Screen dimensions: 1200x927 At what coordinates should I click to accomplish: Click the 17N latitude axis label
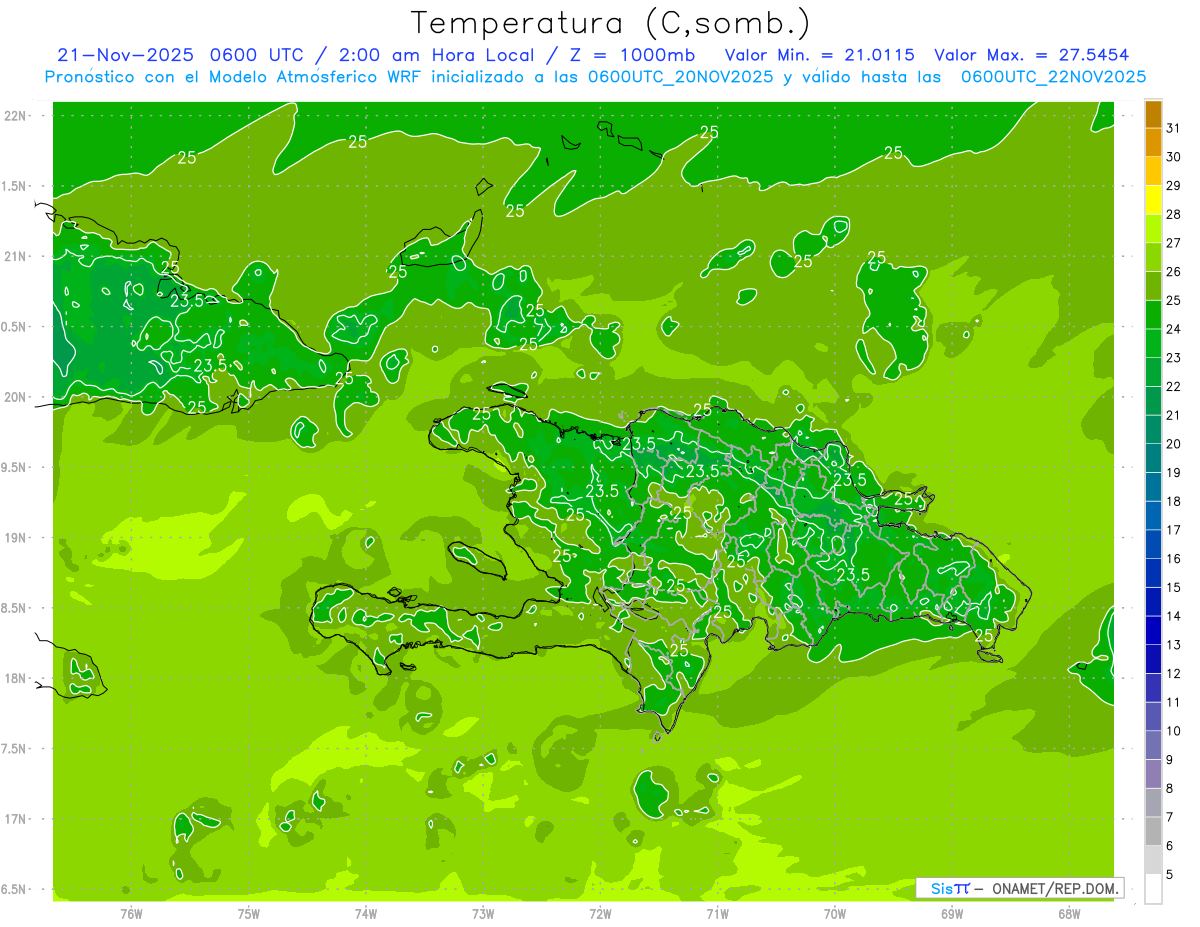[16, 819]
